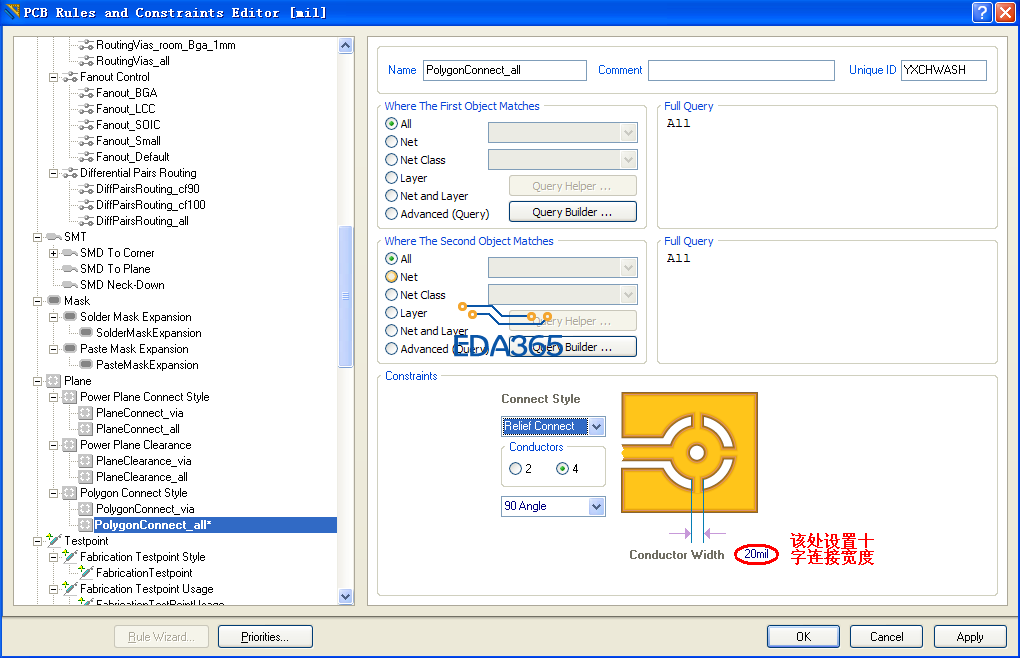Open dialog help question mark button
Image resolution: width=1020 pixels, height=658 pixels.
[x=982, y=12]
